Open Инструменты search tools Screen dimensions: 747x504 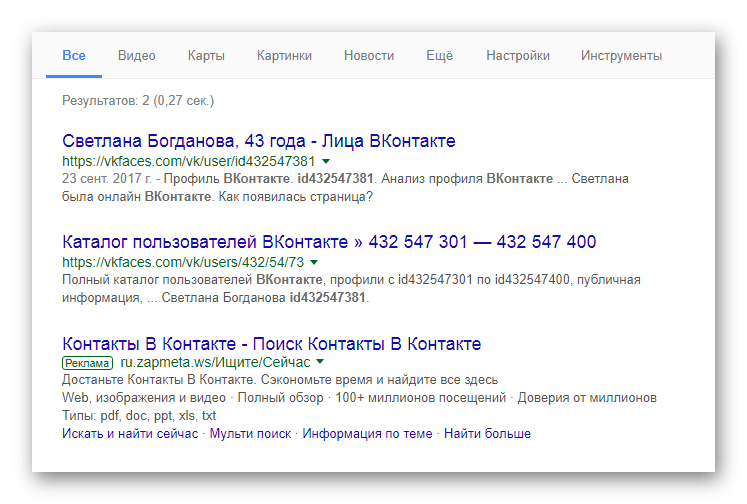click(x=621, y=56)
